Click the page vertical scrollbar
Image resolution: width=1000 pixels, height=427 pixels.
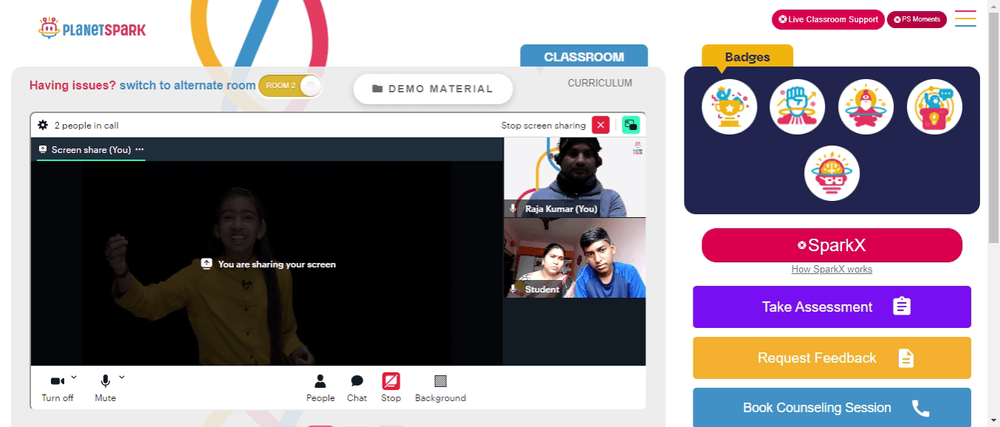pos(994,127)
